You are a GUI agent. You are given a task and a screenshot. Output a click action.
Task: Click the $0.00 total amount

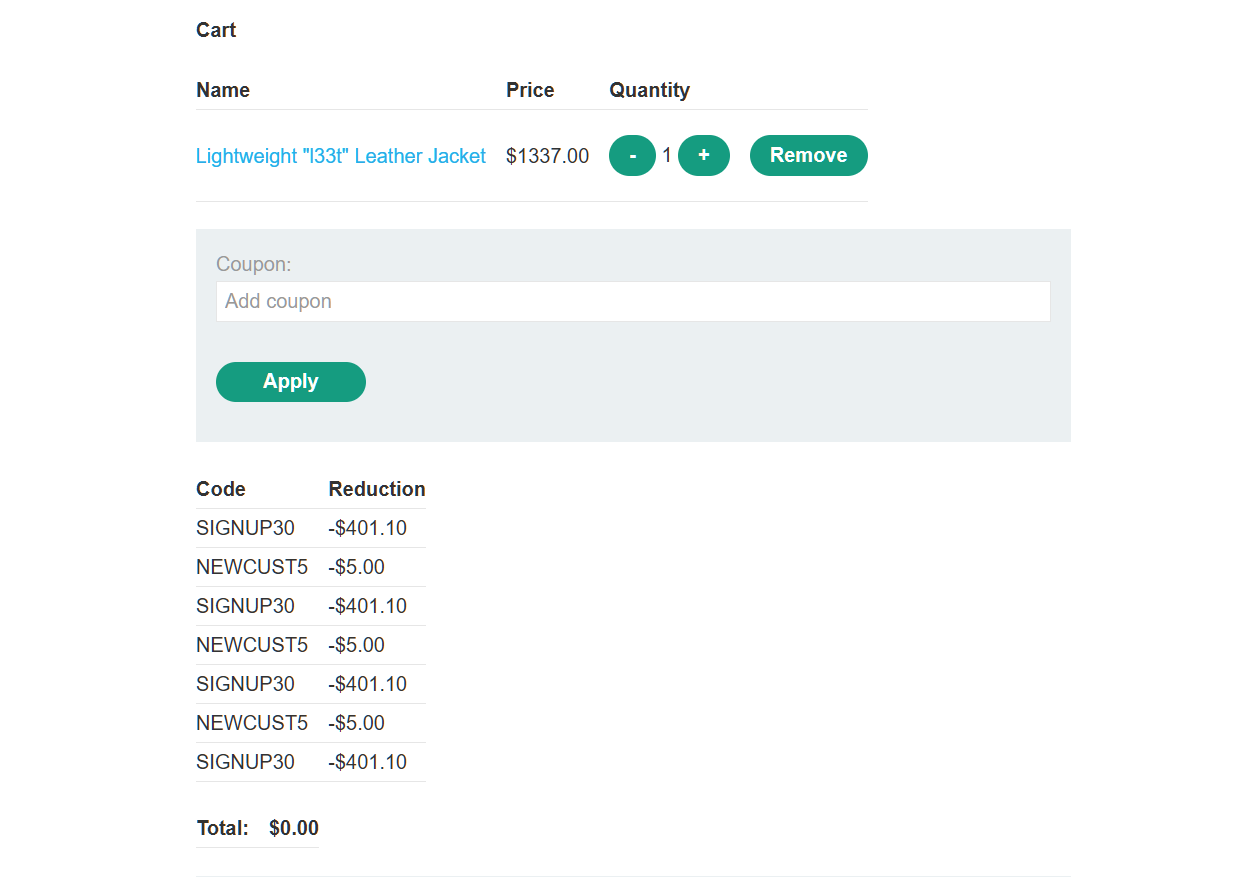point(294,828)
